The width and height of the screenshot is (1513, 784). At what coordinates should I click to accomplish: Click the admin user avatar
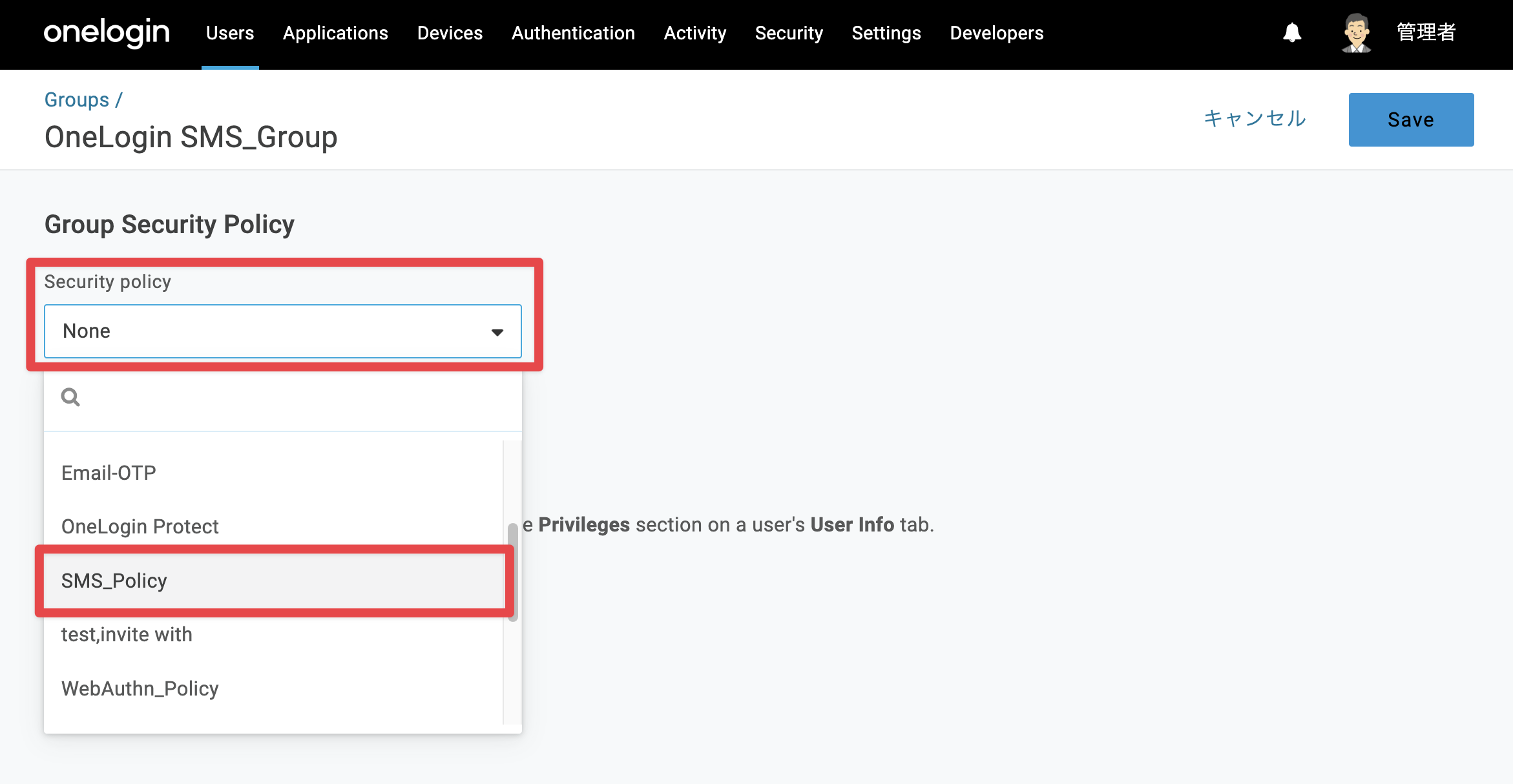pyautogui.click(x=1356, y=32)
